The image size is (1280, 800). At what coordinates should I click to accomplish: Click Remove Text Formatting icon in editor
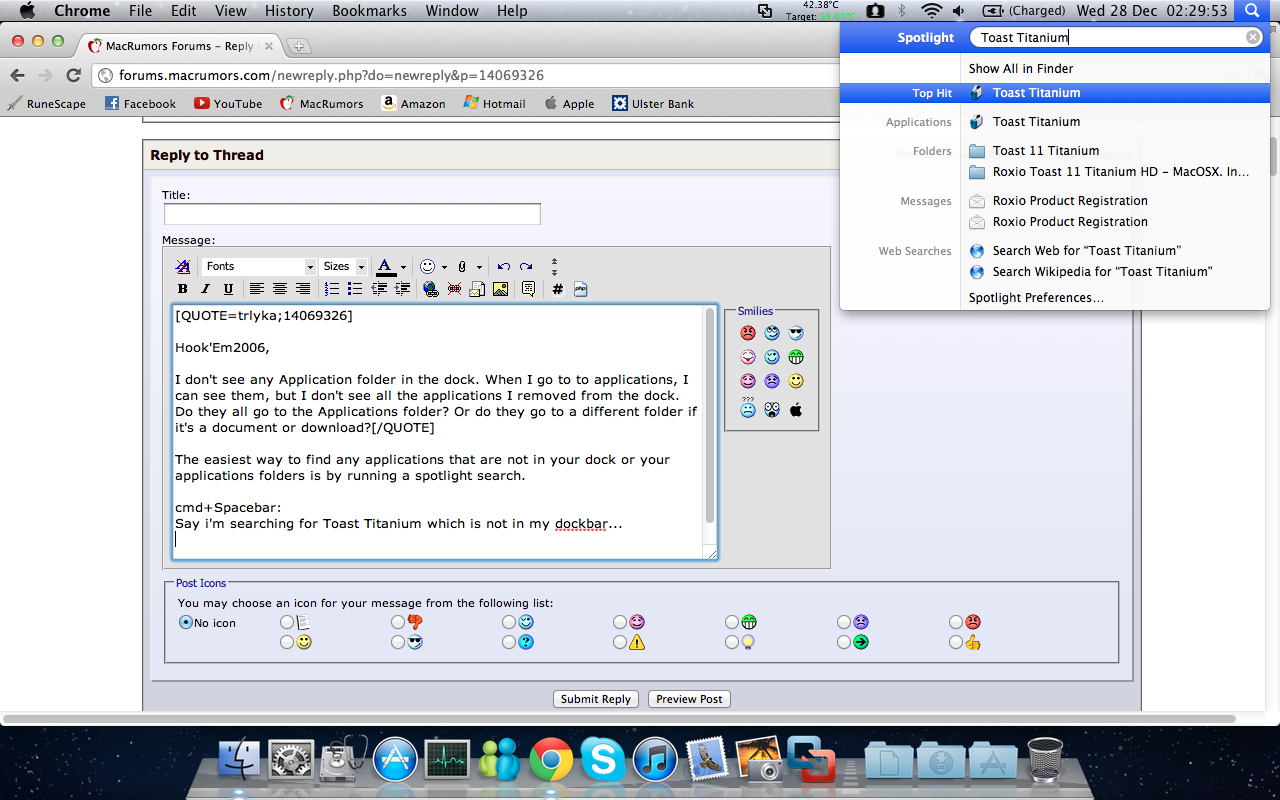pyautogui.click(x=183, y=267)
